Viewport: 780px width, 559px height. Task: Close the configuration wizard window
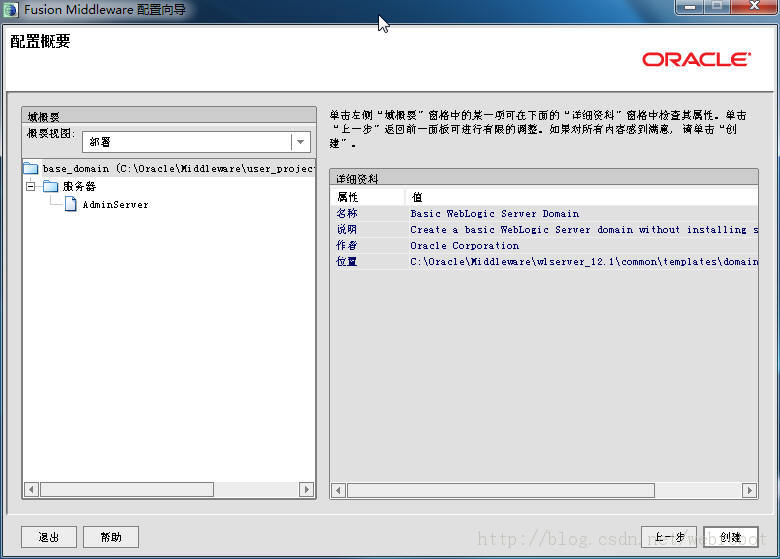[x=754, y=6]
